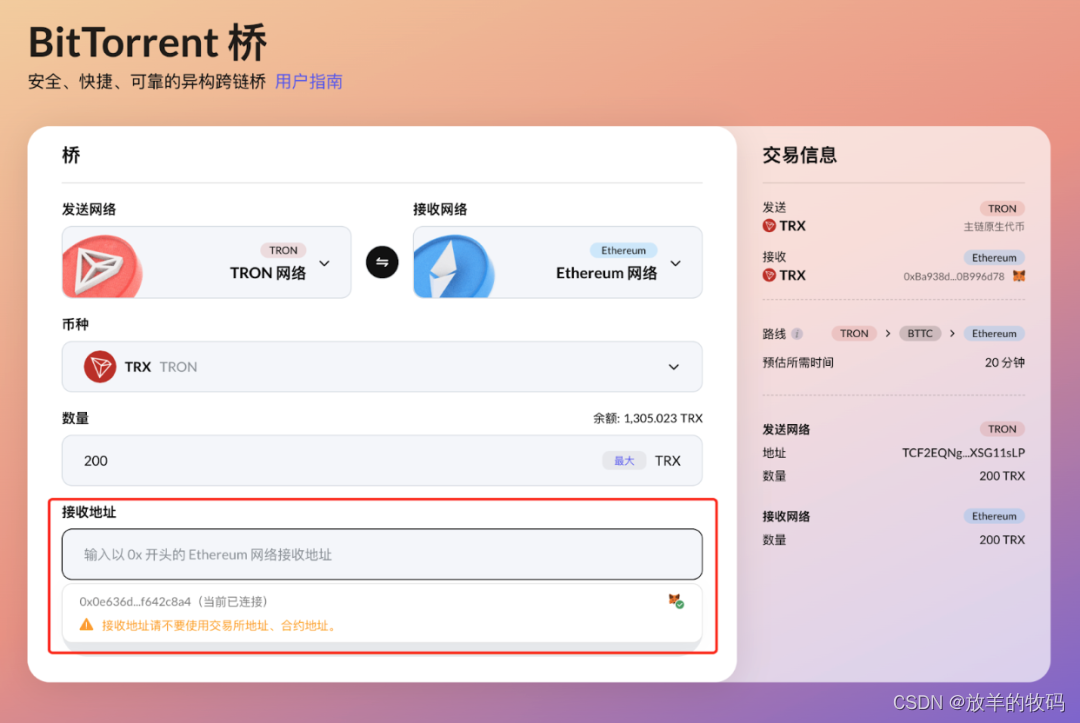Click the 最大 max amount button
1080x723 pixels.
click(x=624, y=461)
